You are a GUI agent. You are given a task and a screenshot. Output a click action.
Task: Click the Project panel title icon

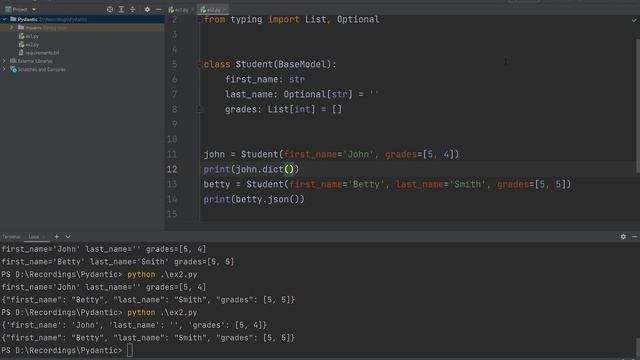(8, 9)
